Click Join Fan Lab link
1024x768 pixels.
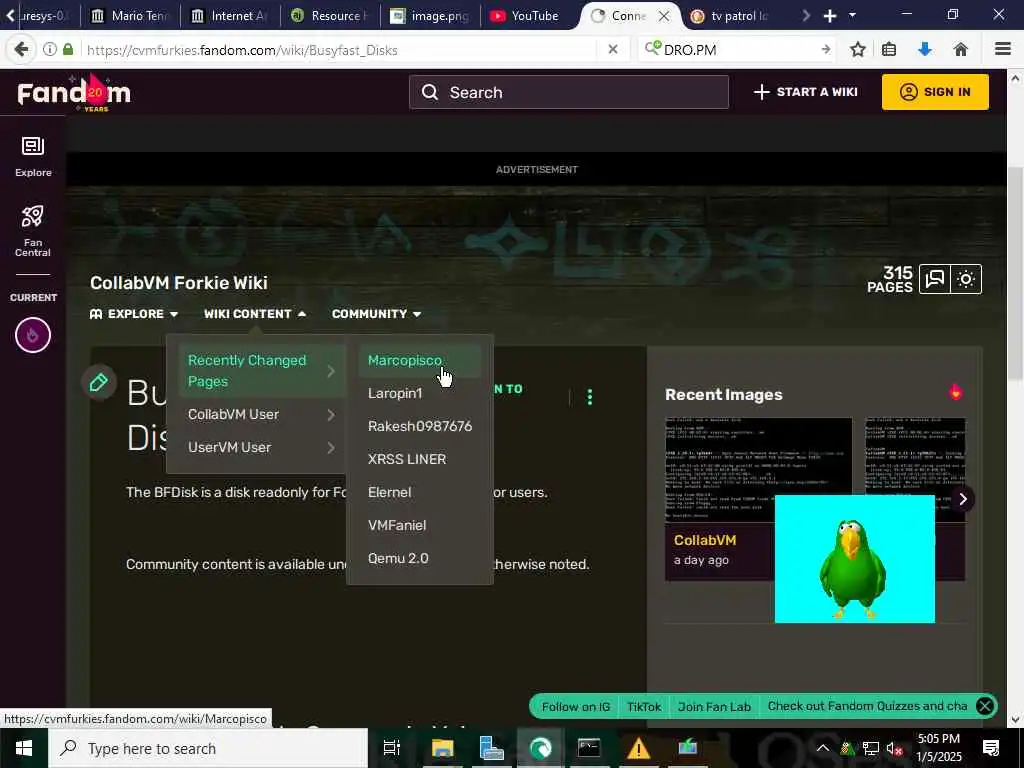[x=714, y=706]
